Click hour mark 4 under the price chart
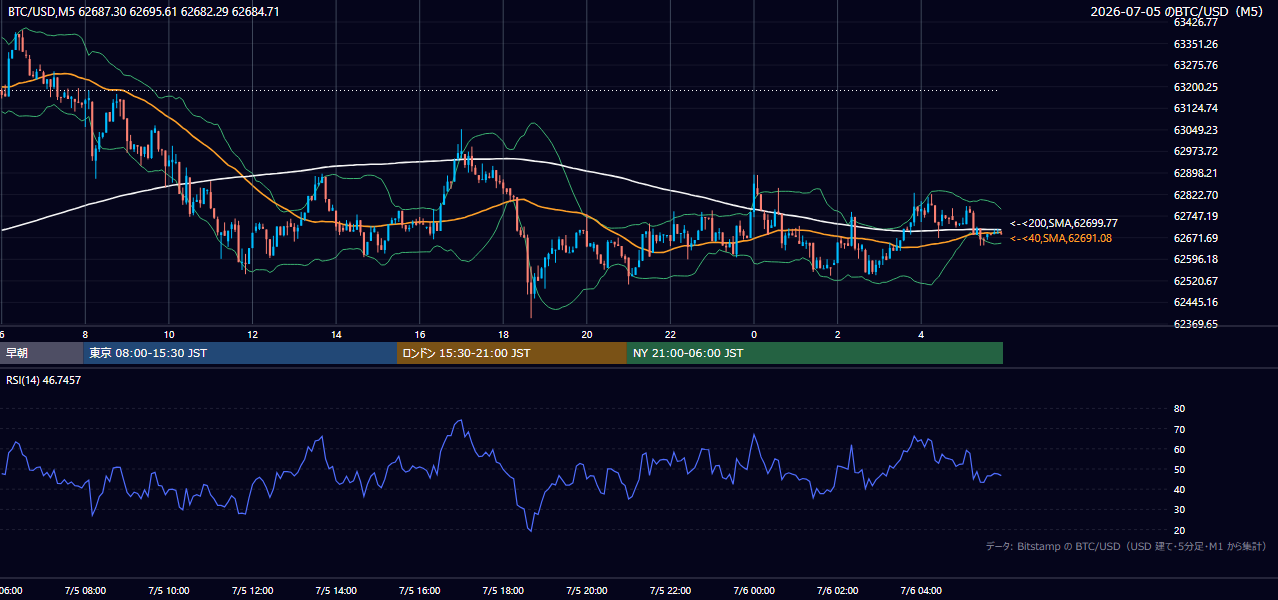Image resolution: width=1278 pixels, height=600 pixels. pos(922,334)
